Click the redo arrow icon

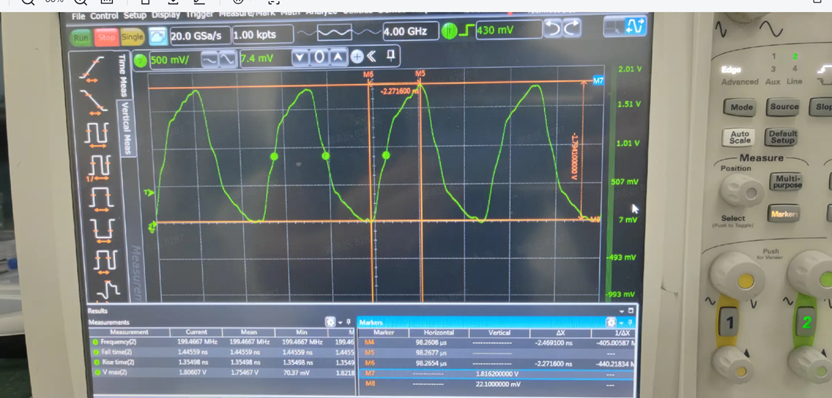point(572,28)
